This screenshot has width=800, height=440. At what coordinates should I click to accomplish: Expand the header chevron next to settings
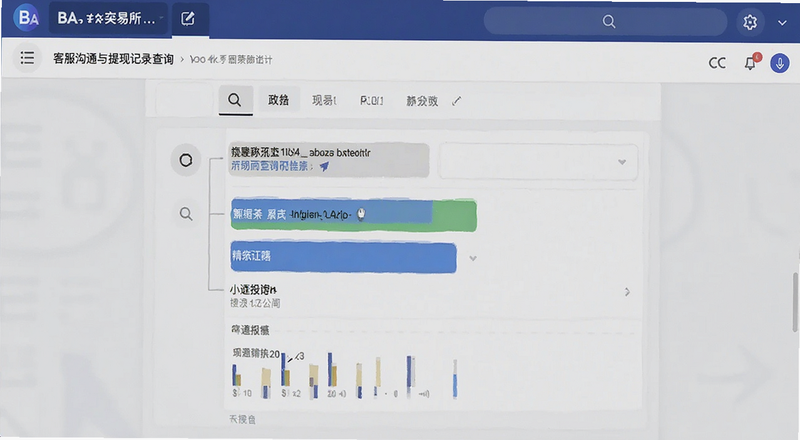click(x=782, y=22)
